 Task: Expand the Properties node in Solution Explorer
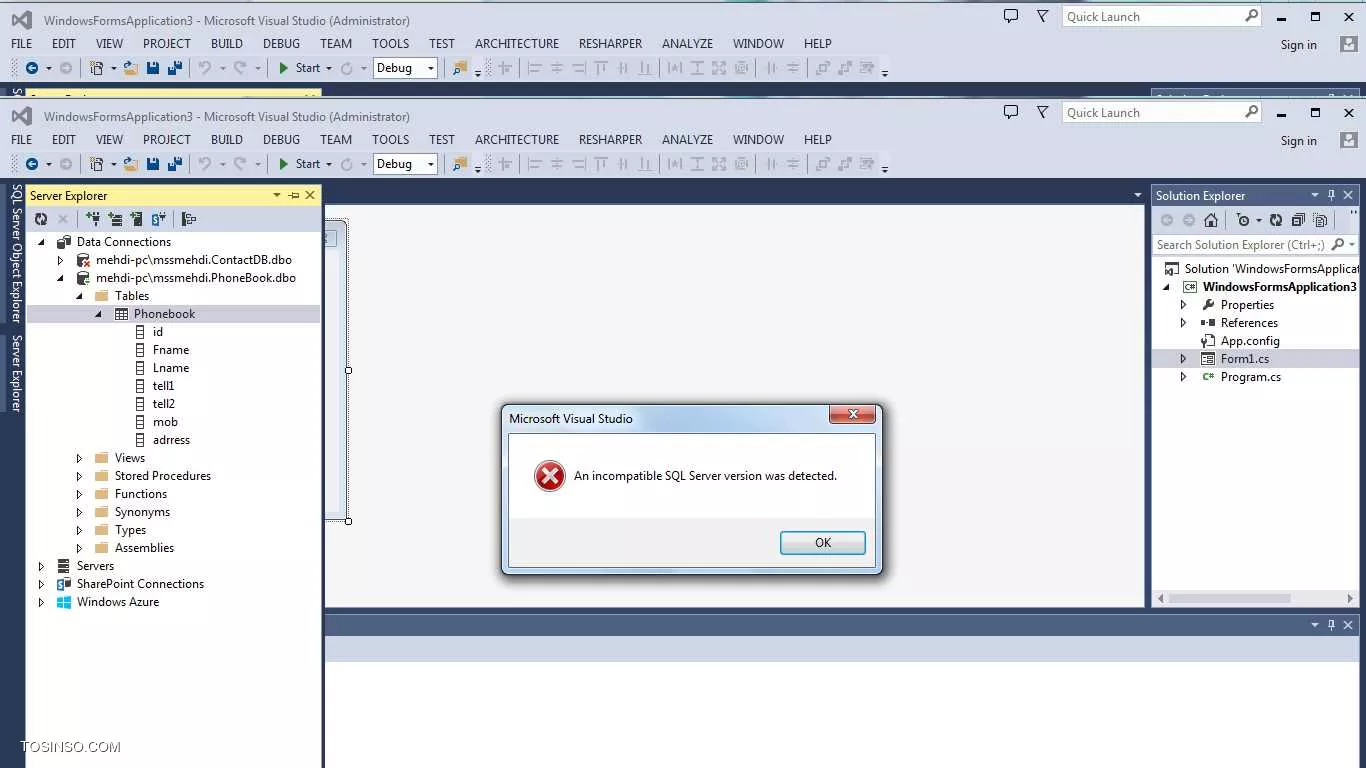click(x=1183, y=305)
